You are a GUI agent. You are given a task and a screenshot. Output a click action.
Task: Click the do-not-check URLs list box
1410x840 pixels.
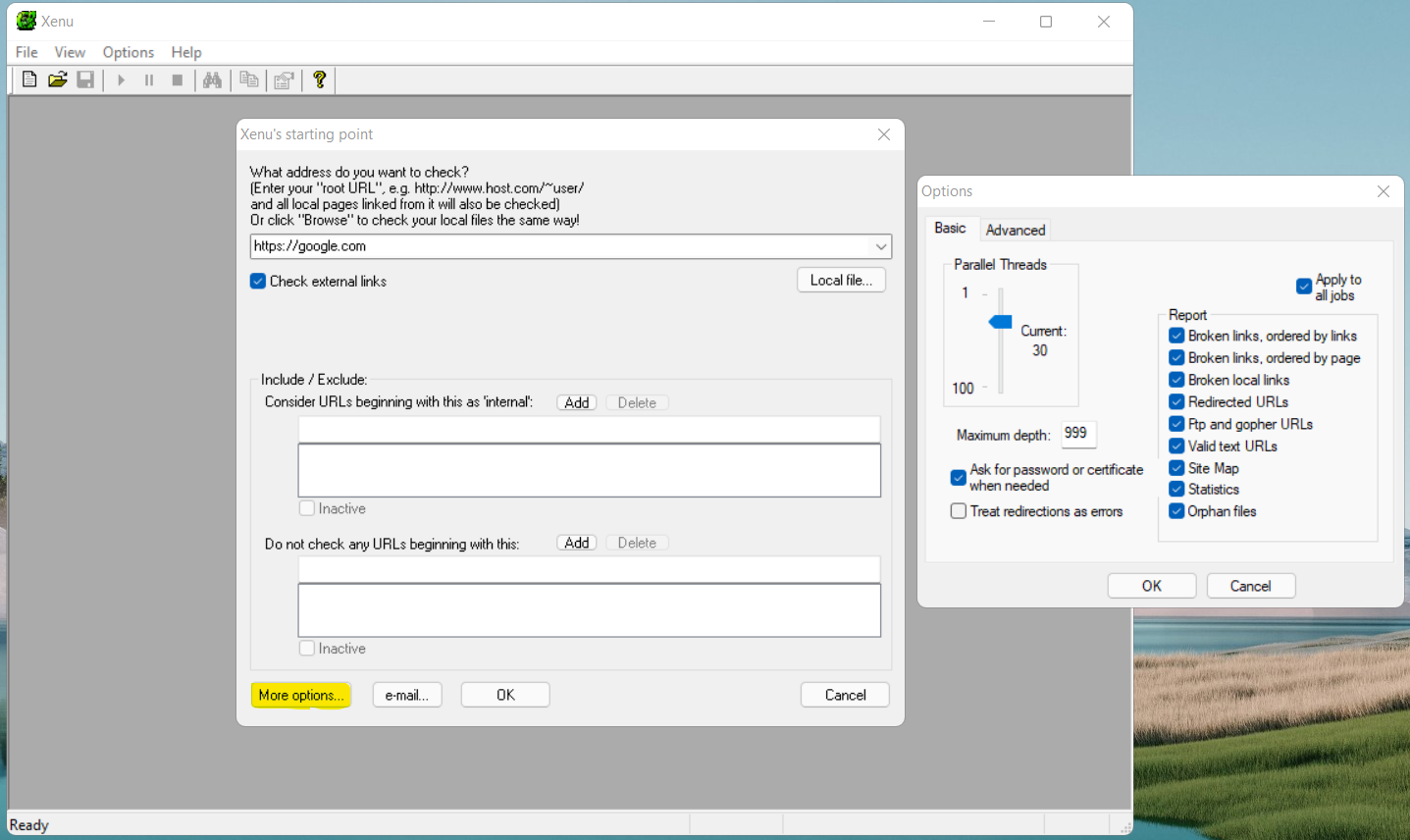[589, 610]
